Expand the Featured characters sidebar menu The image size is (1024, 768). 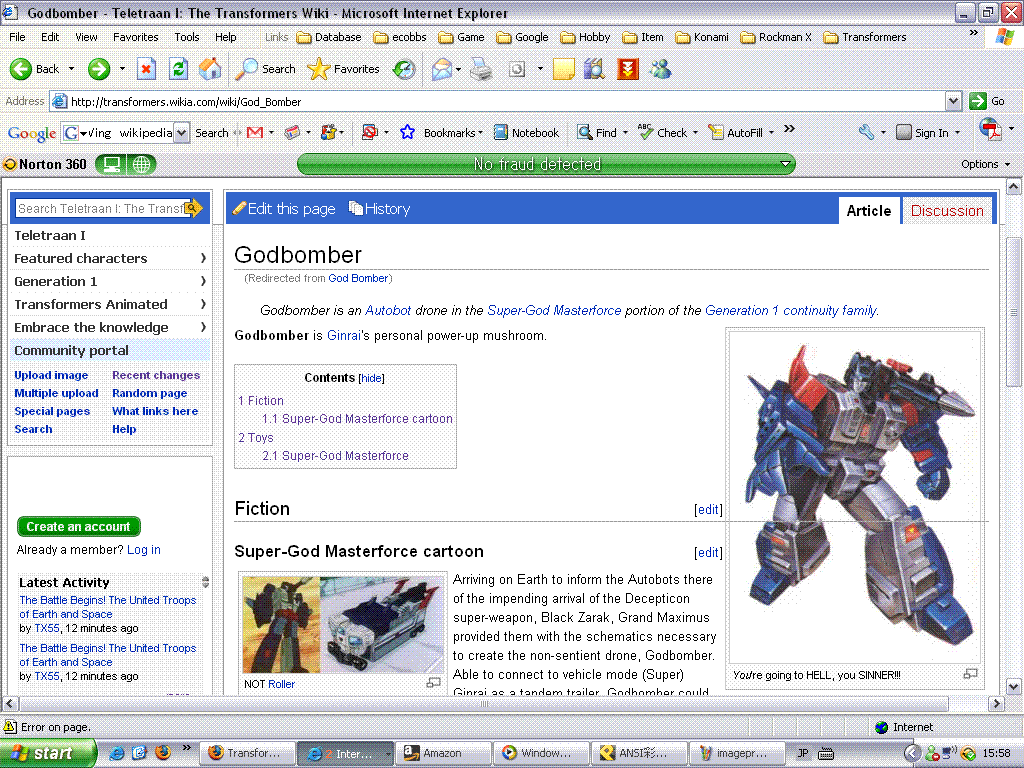110,259
